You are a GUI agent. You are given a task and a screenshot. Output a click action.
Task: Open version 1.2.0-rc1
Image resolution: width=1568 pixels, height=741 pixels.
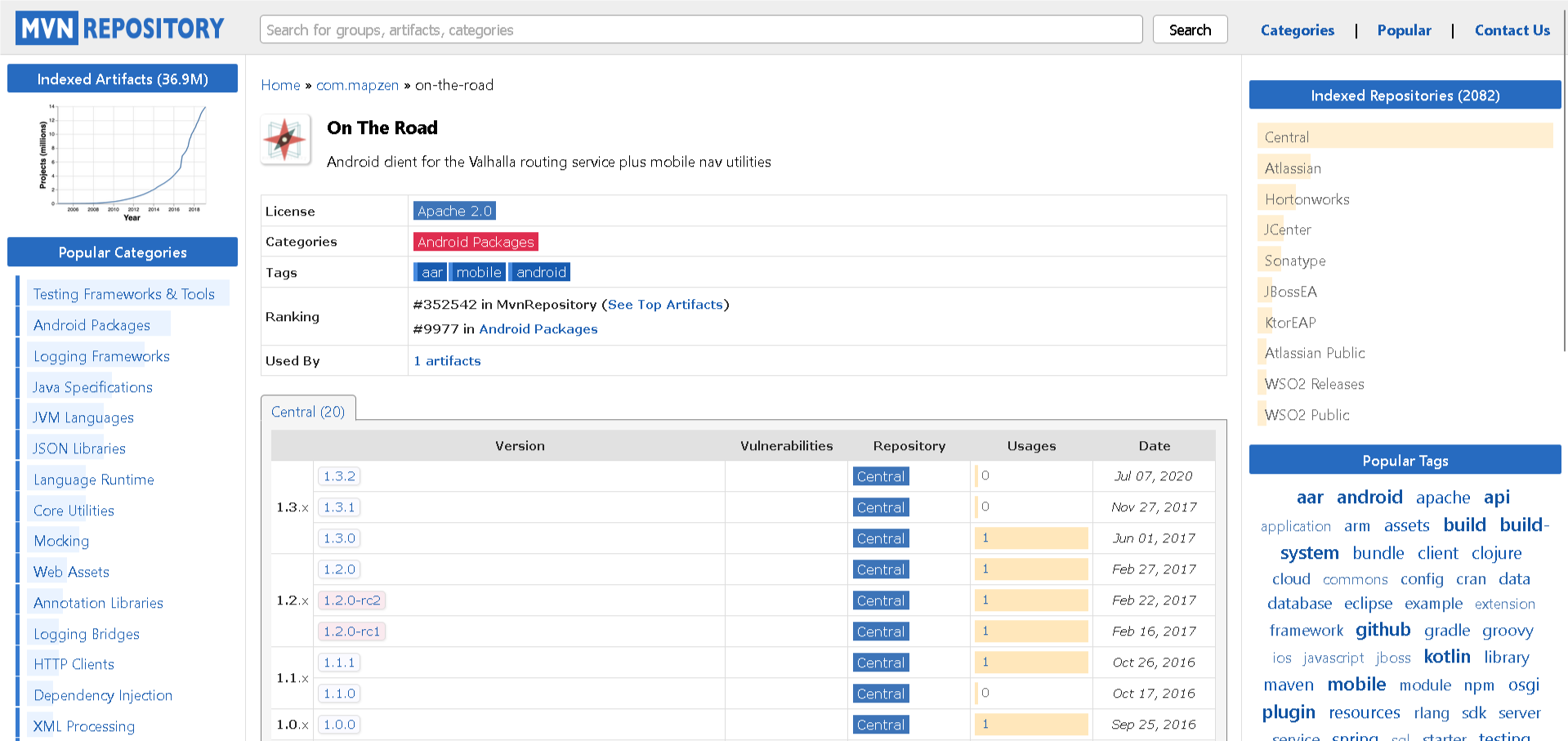[351, 632]
